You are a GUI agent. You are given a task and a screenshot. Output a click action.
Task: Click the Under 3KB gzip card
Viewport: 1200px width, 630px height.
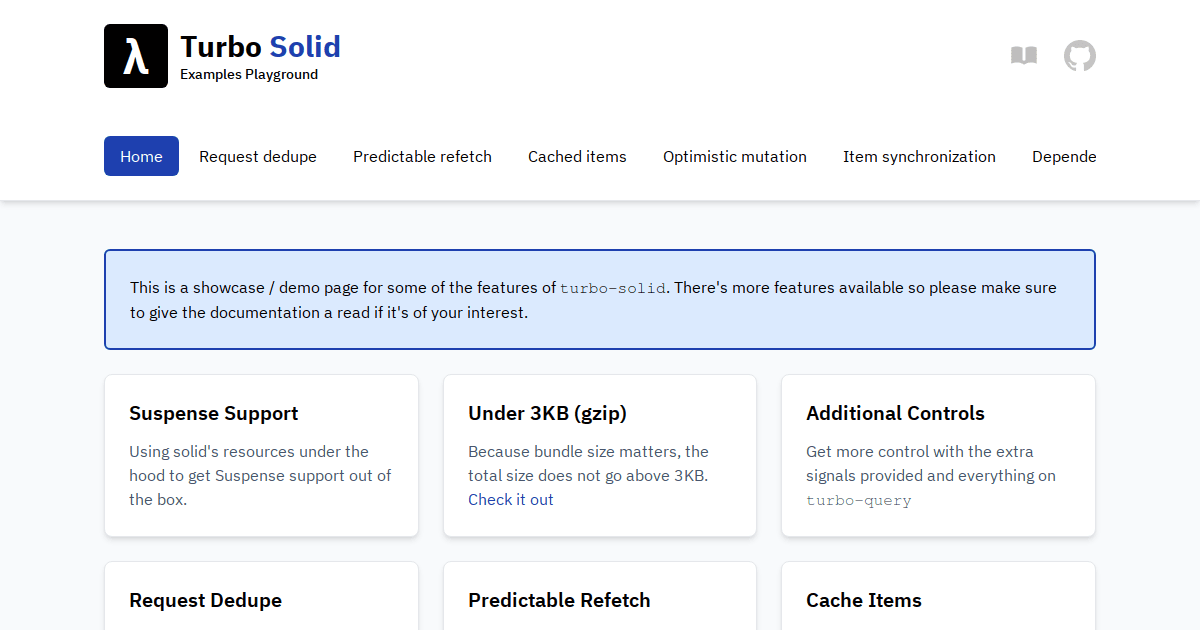tap(599, 455)
